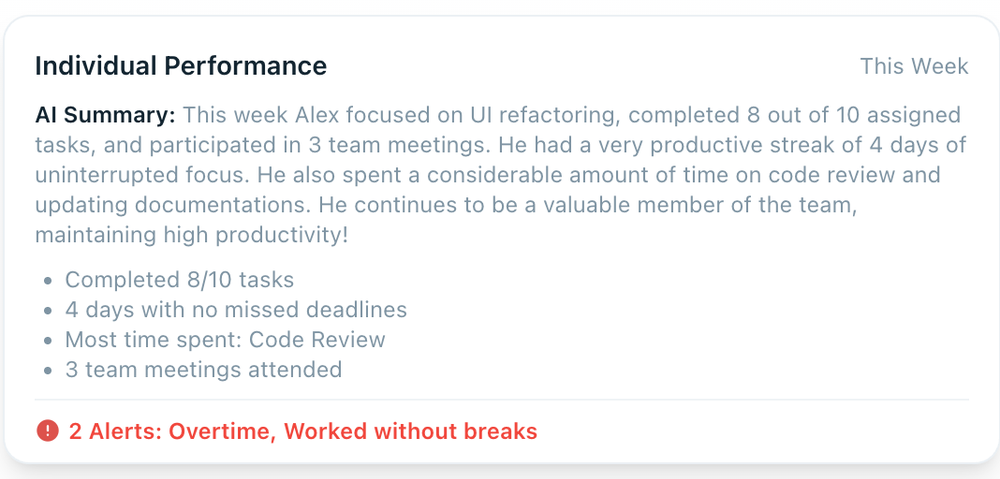Click bullet dot beside "4 days with no missed deadlines"
Viewport: 1000px width, 479px height.
tap(47, 311)
